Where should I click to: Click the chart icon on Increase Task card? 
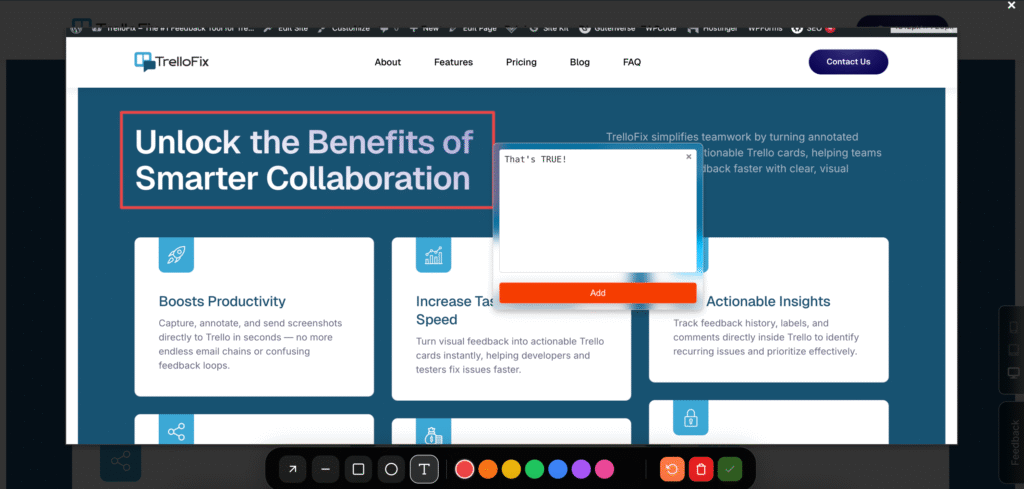pos(434,255)
